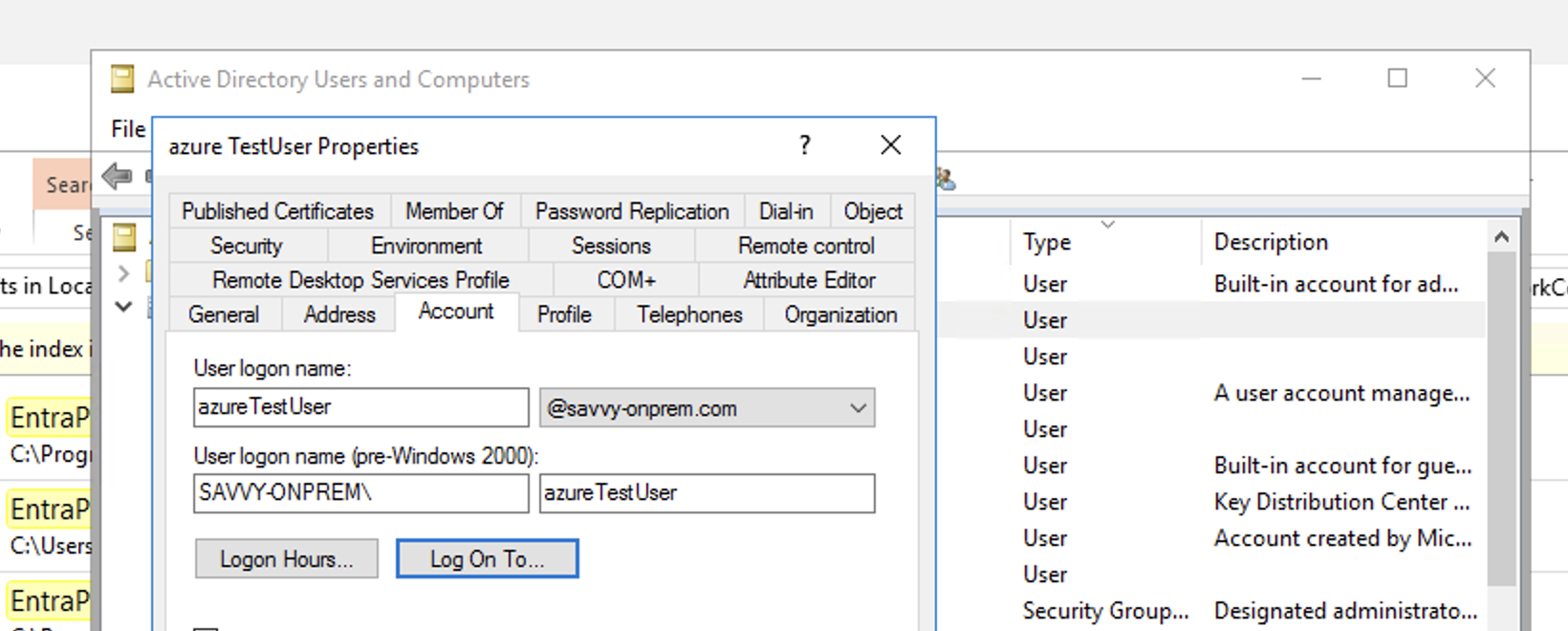Click the question mark help icon
1568x631 pixels.
coord(804,145)
